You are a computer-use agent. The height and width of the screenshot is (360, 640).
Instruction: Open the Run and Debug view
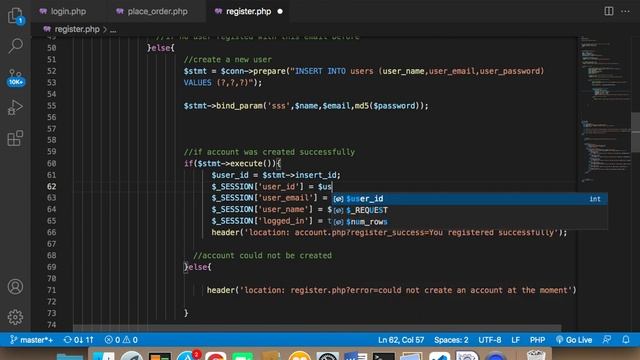pos(16,107)
